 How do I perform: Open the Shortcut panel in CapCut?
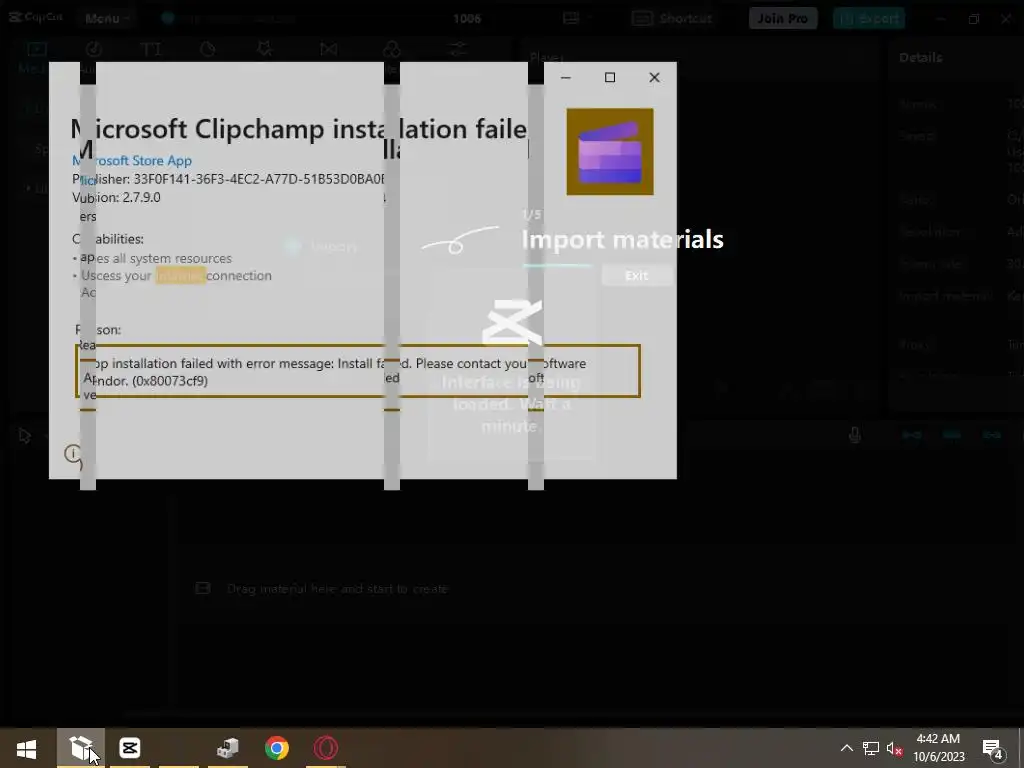672,18
